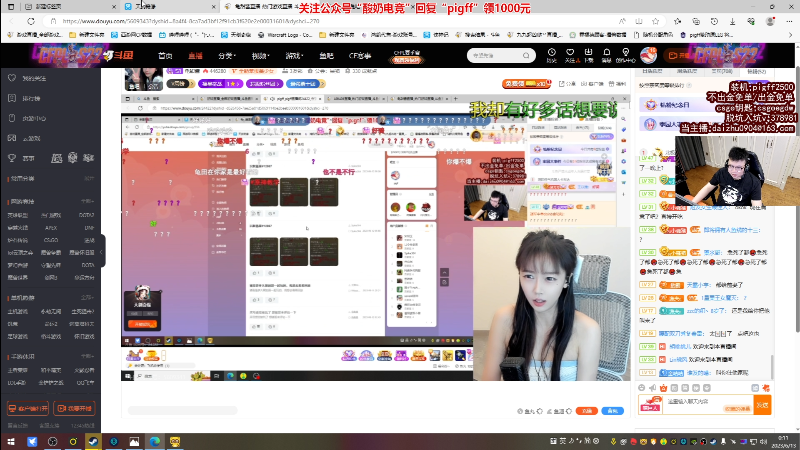This screenshot has width=800, height=450.
Task: Expand all games in the 单机热游 sidebar section
Action: point(87,297)
